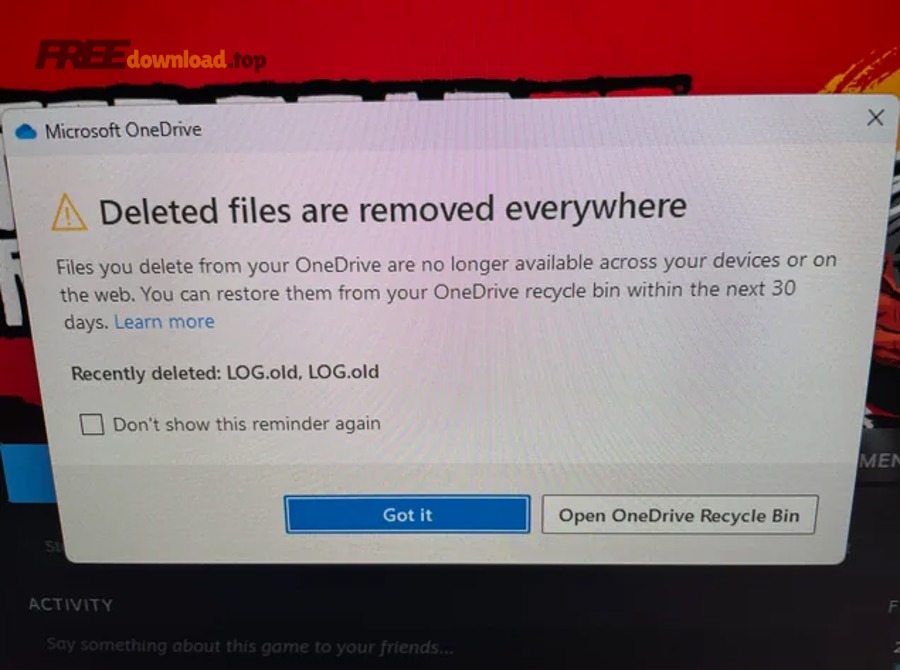Focus the "Say something about this game" field
The width and height of the screenshot is (900, 670).
[x=250, y=646]
